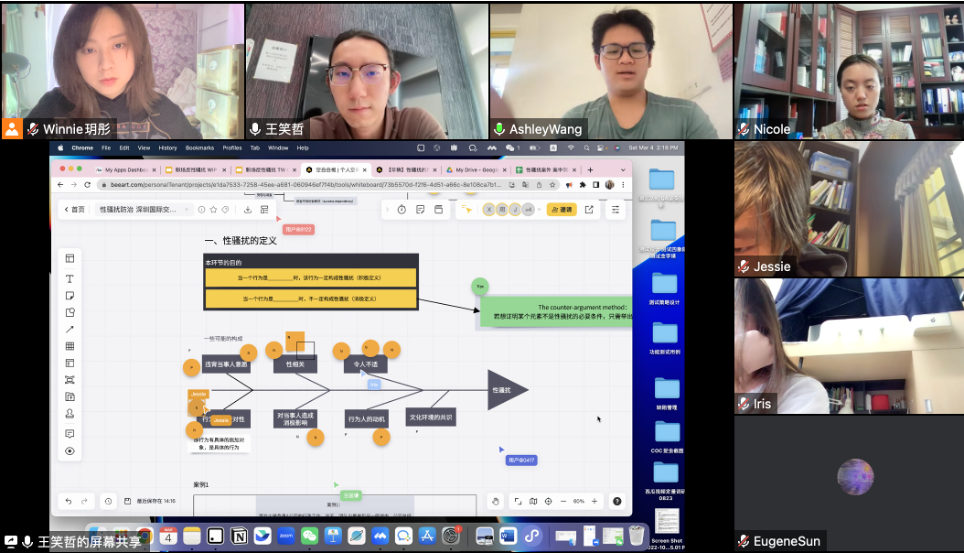
Task: Click locate-center target icon
Action: click(x=548, y=501)
